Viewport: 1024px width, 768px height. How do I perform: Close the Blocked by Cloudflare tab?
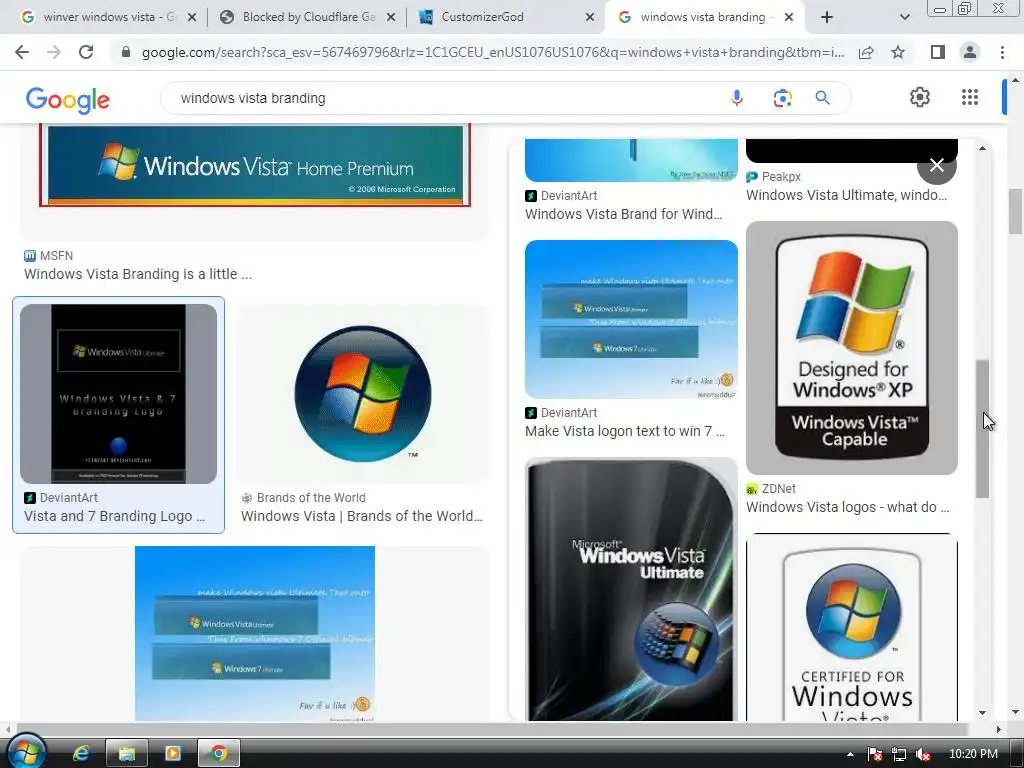[391, 17]
